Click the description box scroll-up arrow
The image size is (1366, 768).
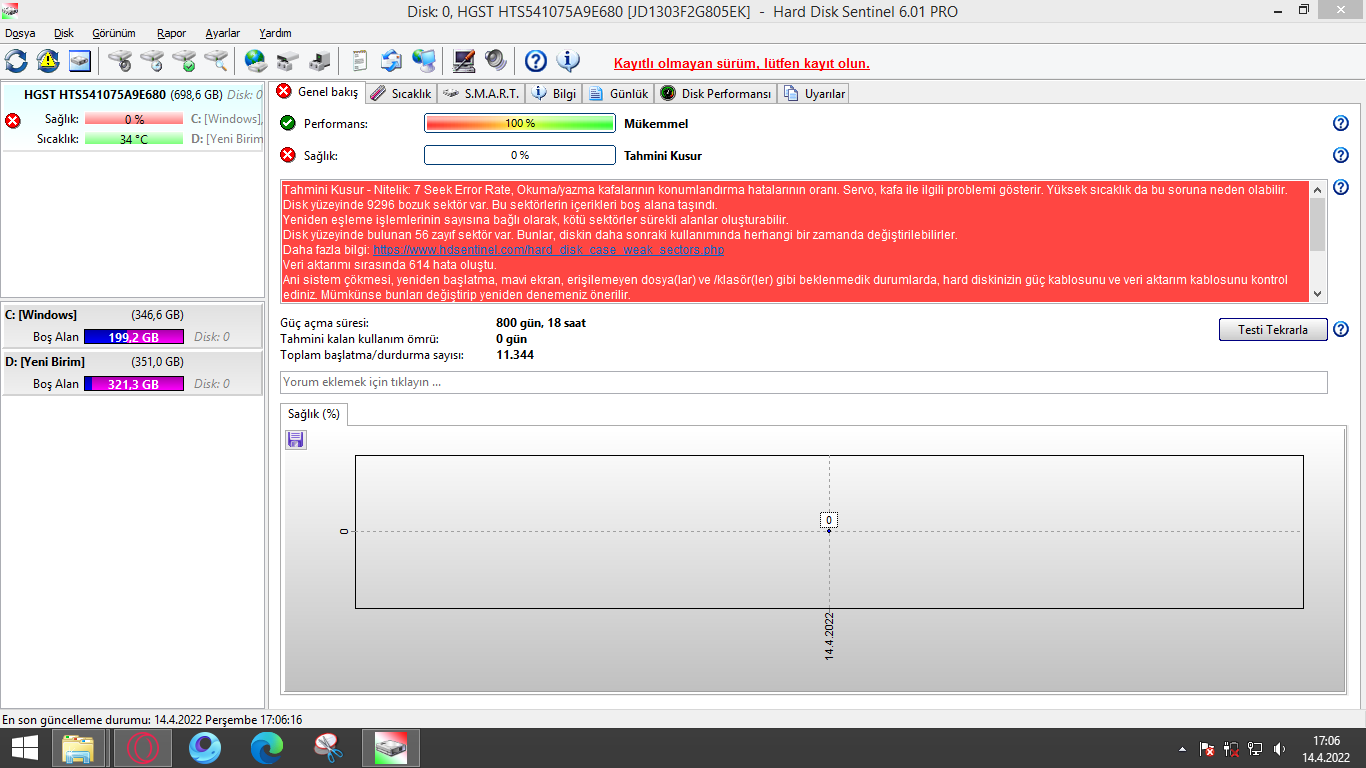[x=1318, y=189]
